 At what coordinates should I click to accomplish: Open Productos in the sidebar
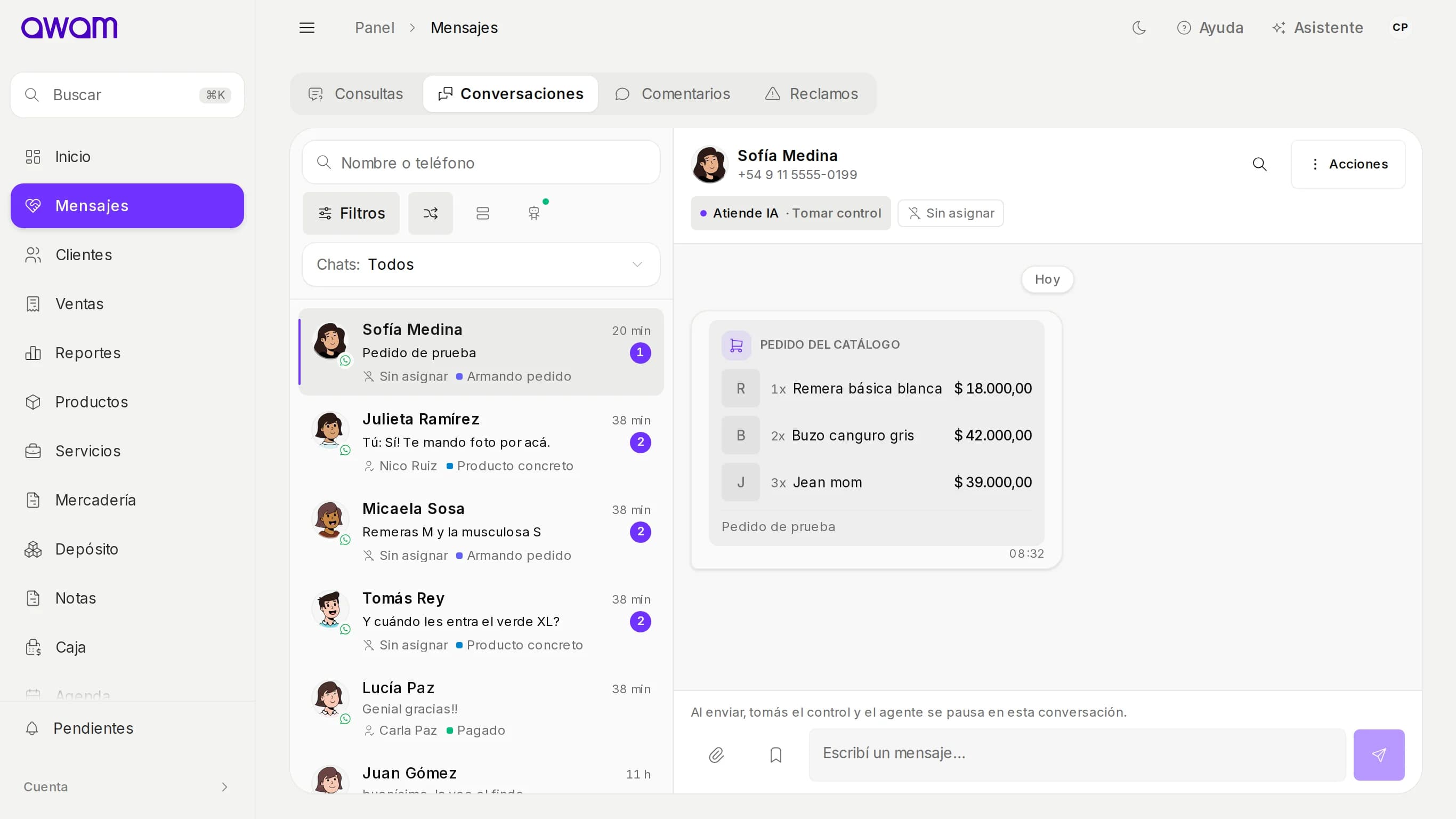tap(127, 402)
